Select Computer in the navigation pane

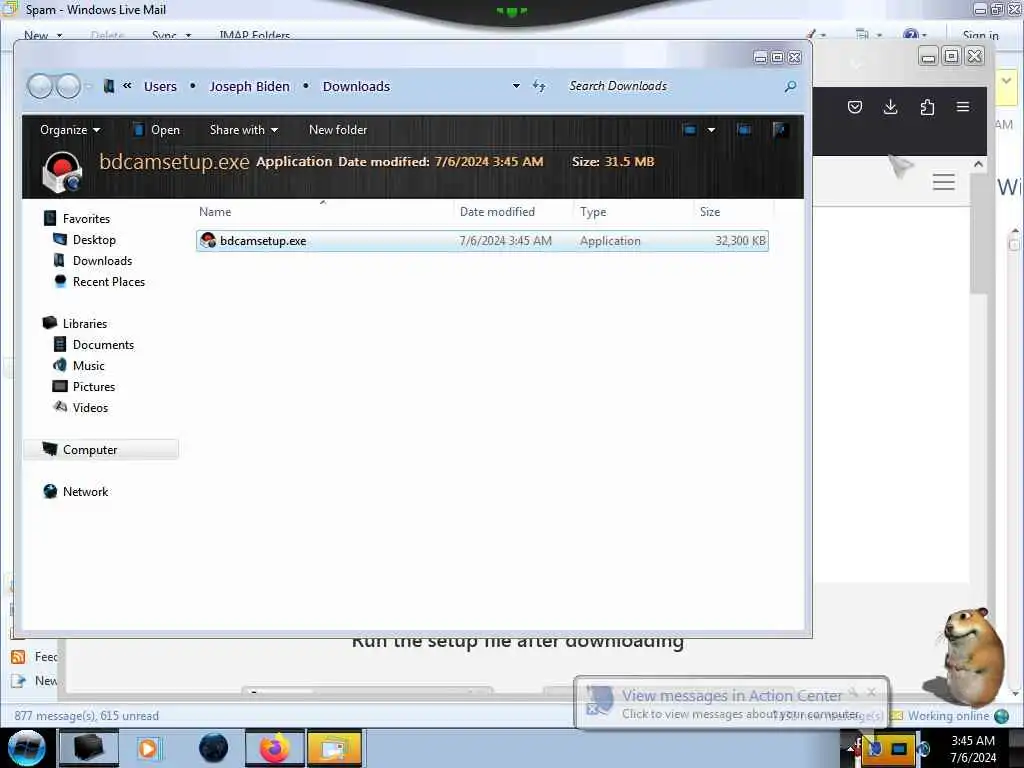point(101,449)
